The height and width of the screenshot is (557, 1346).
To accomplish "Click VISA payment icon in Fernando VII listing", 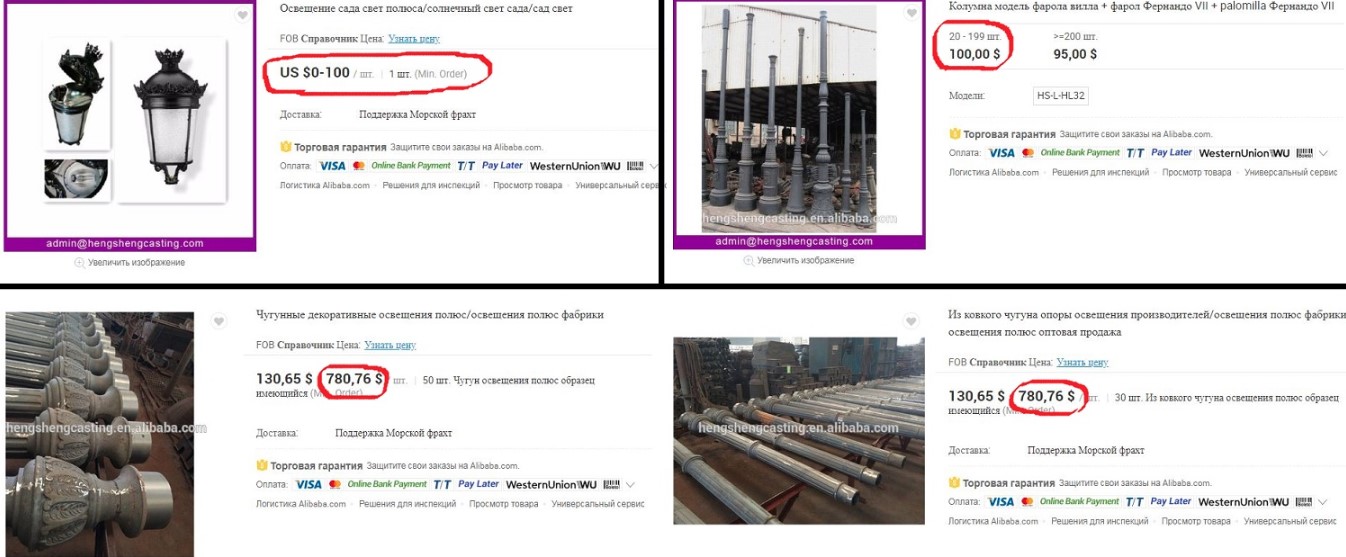I will (1001, 153).
